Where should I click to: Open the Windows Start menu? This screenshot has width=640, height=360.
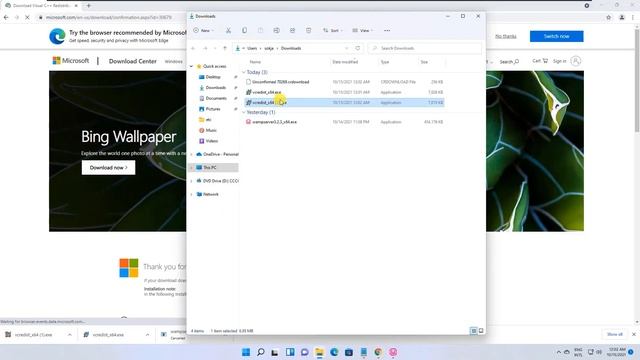pos(246,352)
